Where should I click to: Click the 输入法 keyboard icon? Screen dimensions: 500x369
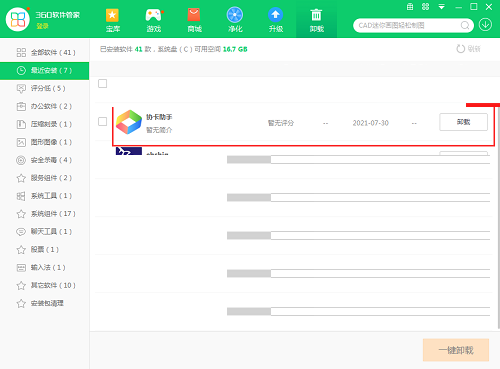(21, 268)
